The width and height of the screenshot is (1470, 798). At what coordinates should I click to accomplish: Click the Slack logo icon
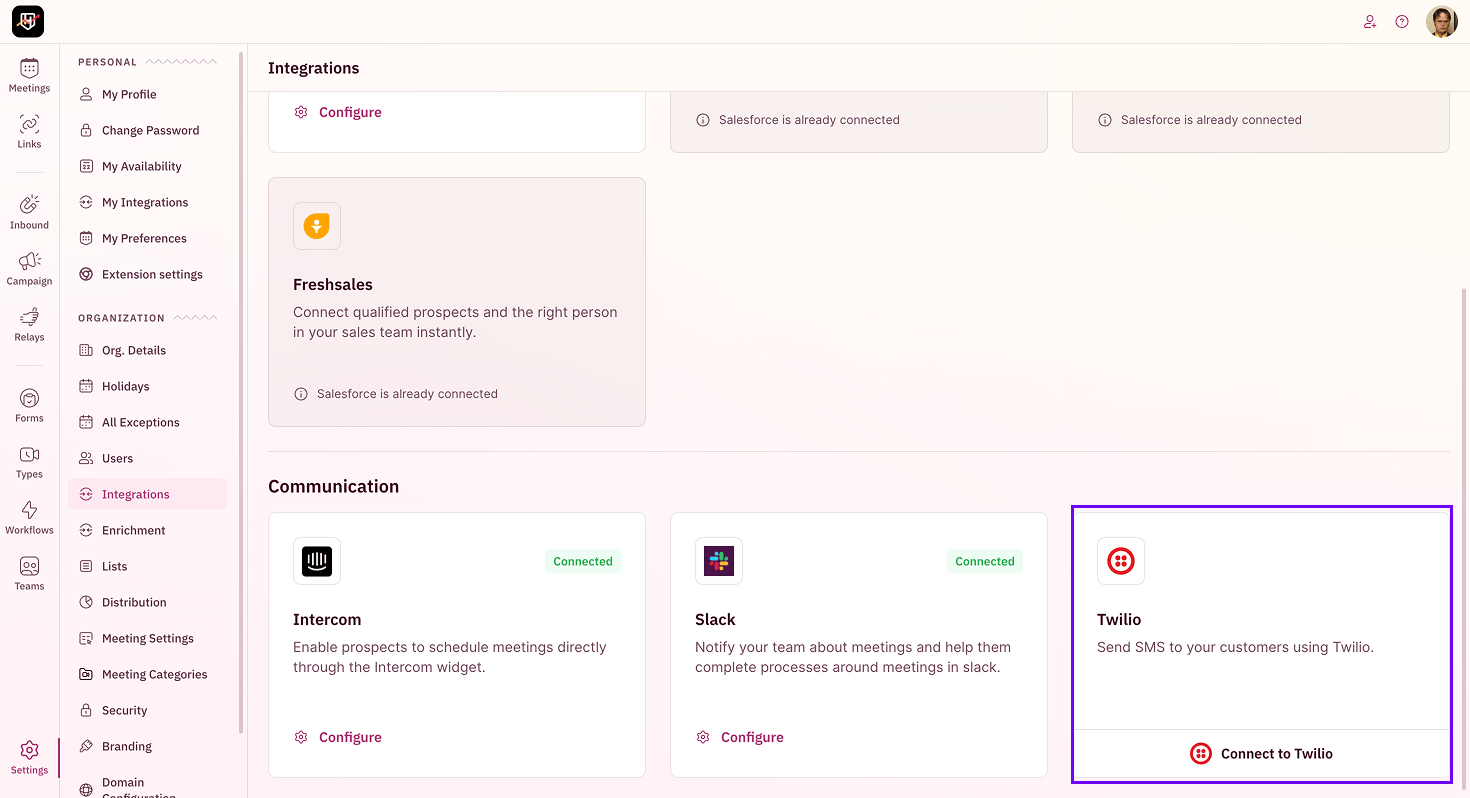coord(719,561)
